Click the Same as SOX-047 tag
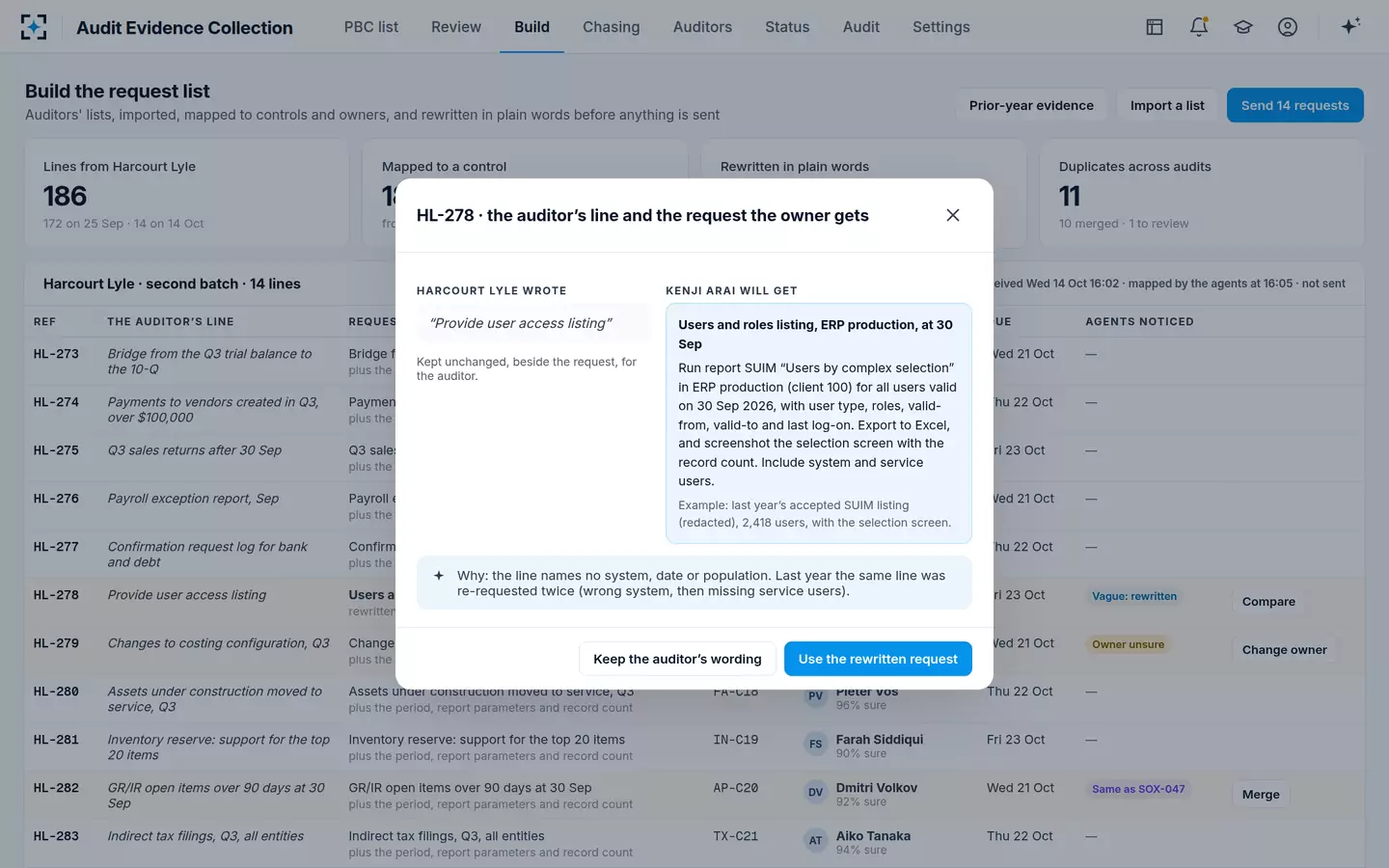1389x868 pixels. coord(1138,789)
